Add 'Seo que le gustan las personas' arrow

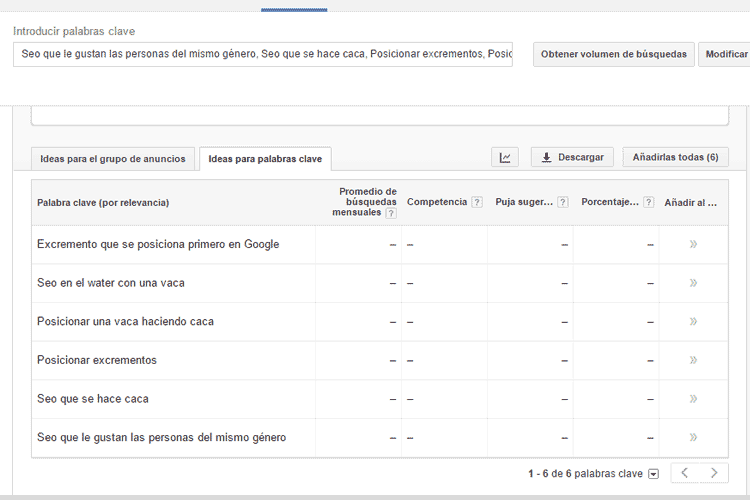[693, 437]
